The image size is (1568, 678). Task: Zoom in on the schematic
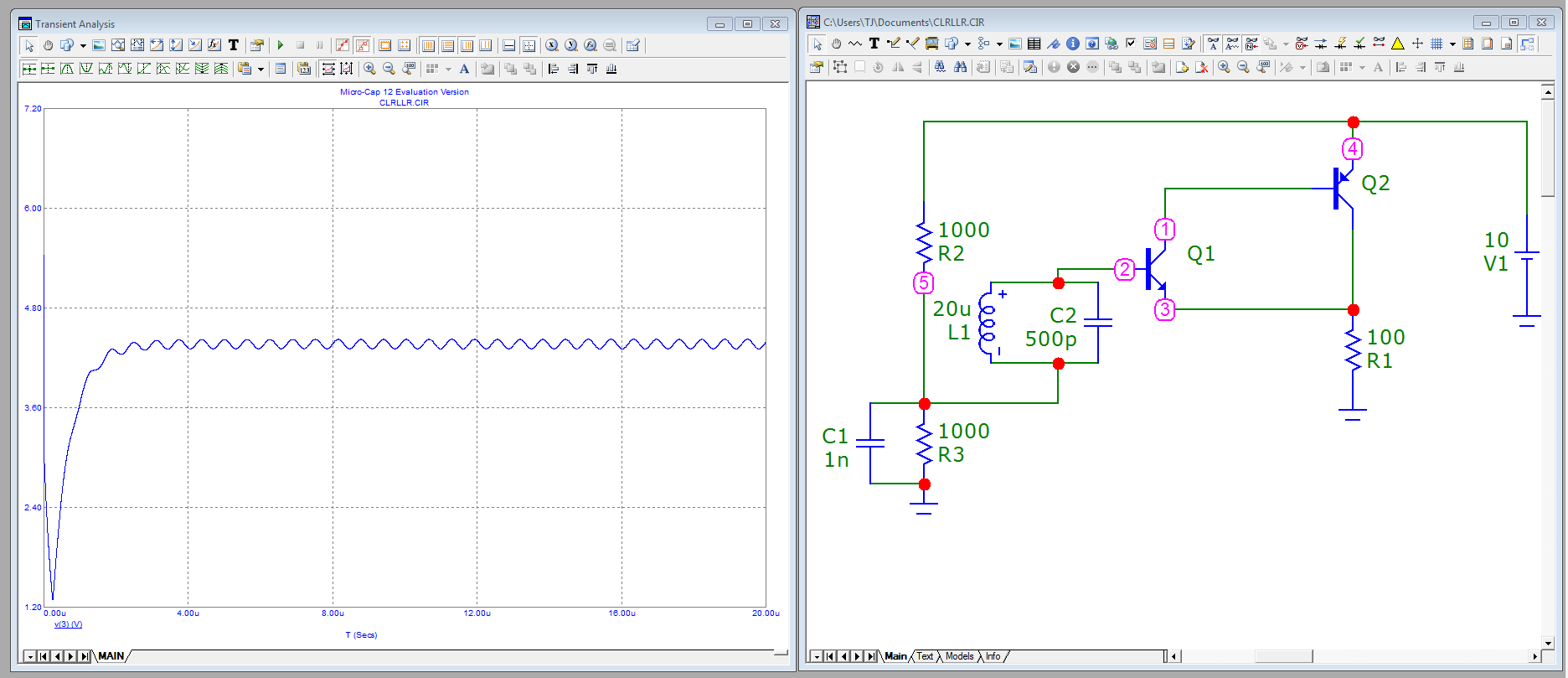click(1224, 67)
